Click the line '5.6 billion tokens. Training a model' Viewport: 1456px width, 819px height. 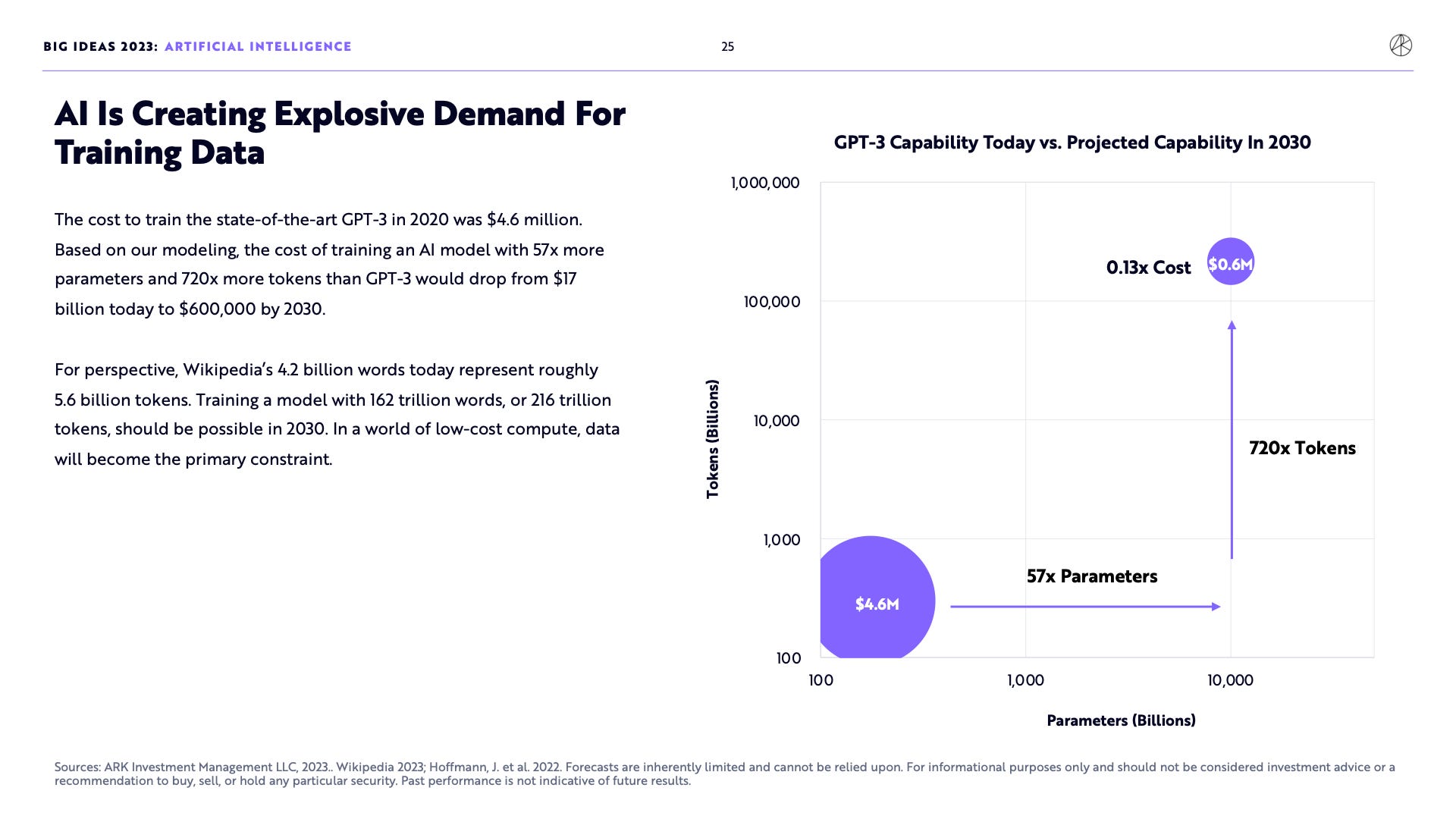(x=333, y=400)
